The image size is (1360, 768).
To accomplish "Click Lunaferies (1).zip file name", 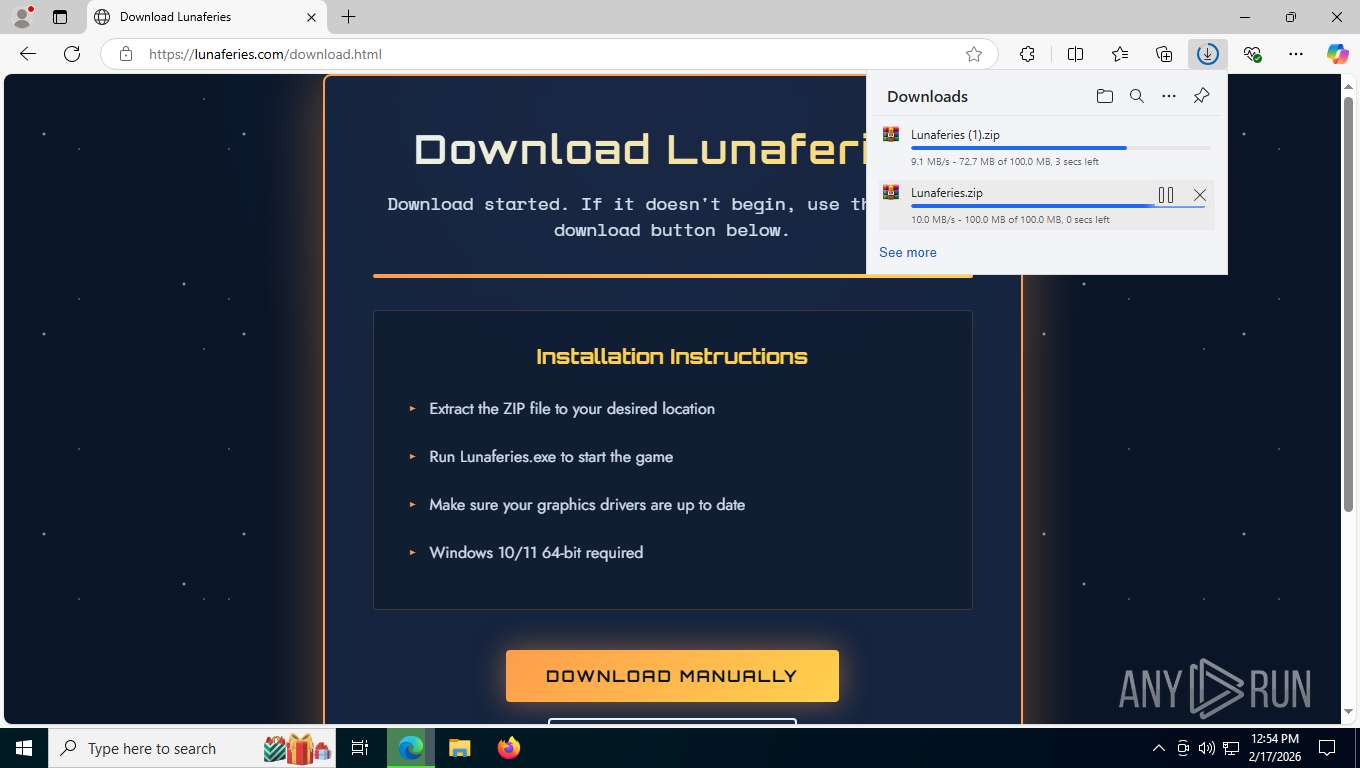I will click(x=955, y=134).
